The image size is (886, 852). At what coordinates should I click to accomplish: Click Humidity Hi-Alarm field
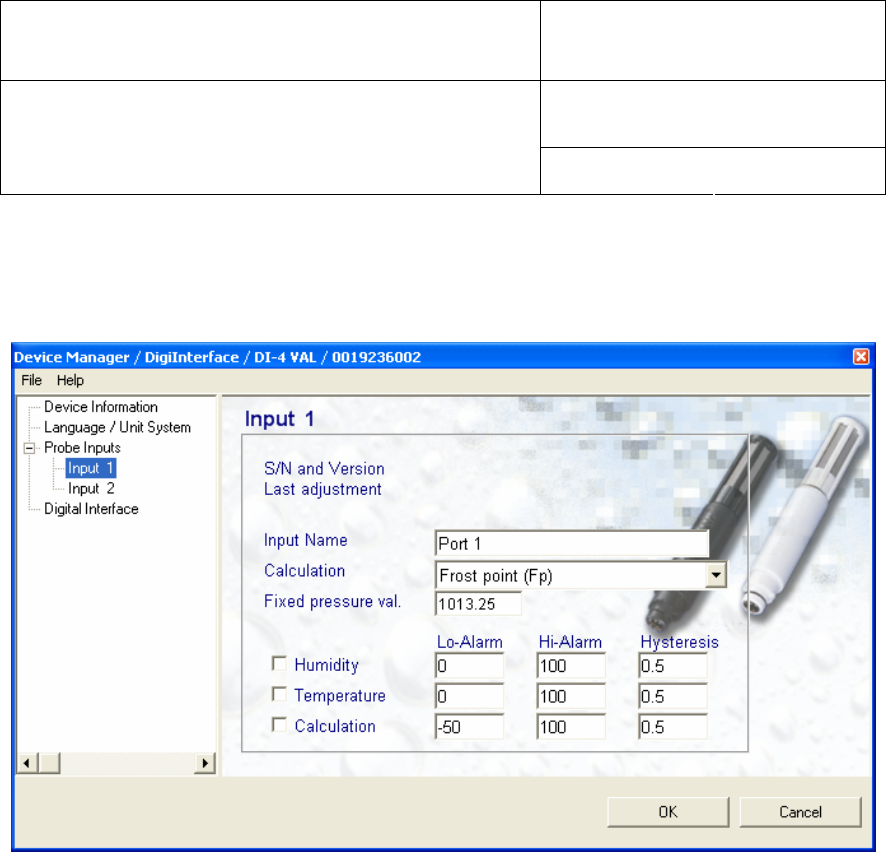571,666
